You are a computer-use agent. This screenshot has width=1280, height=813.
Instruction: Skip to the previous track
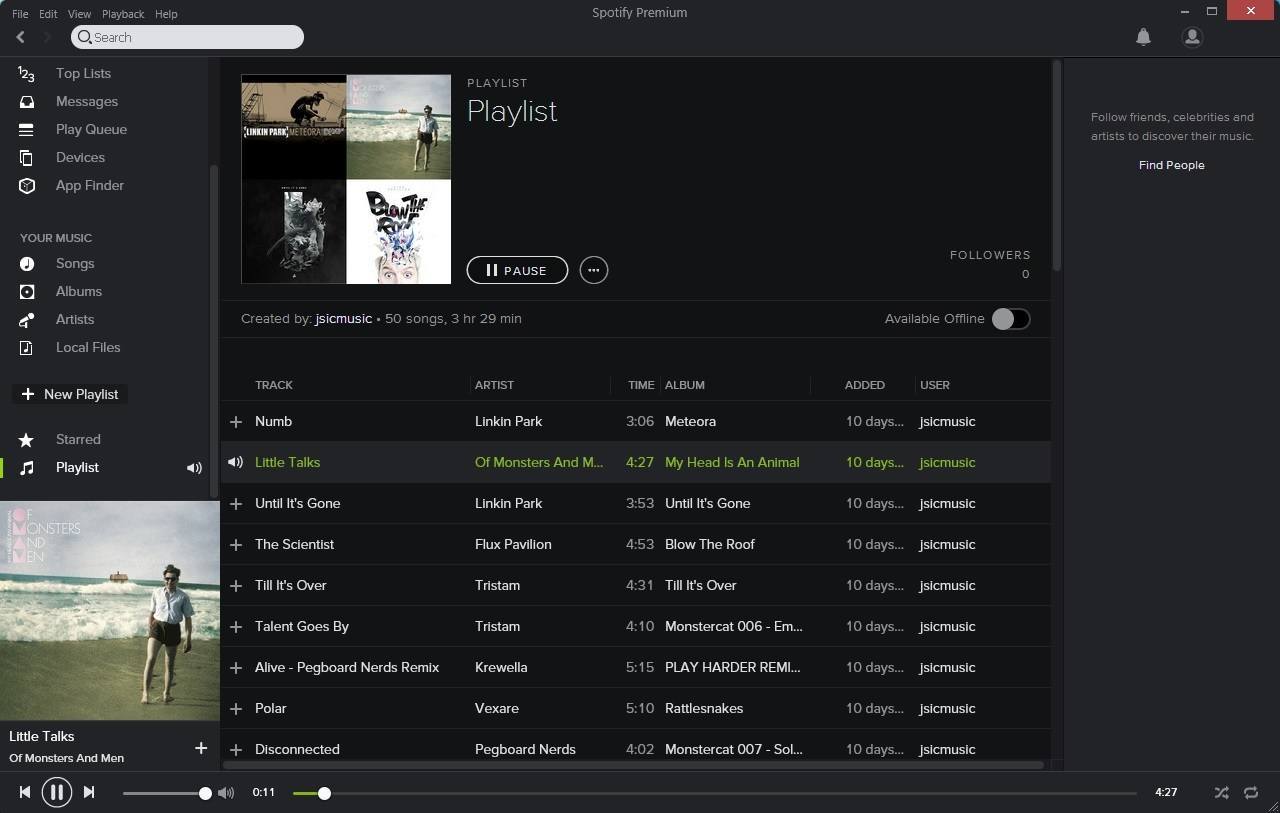click(x=25, y=792)
